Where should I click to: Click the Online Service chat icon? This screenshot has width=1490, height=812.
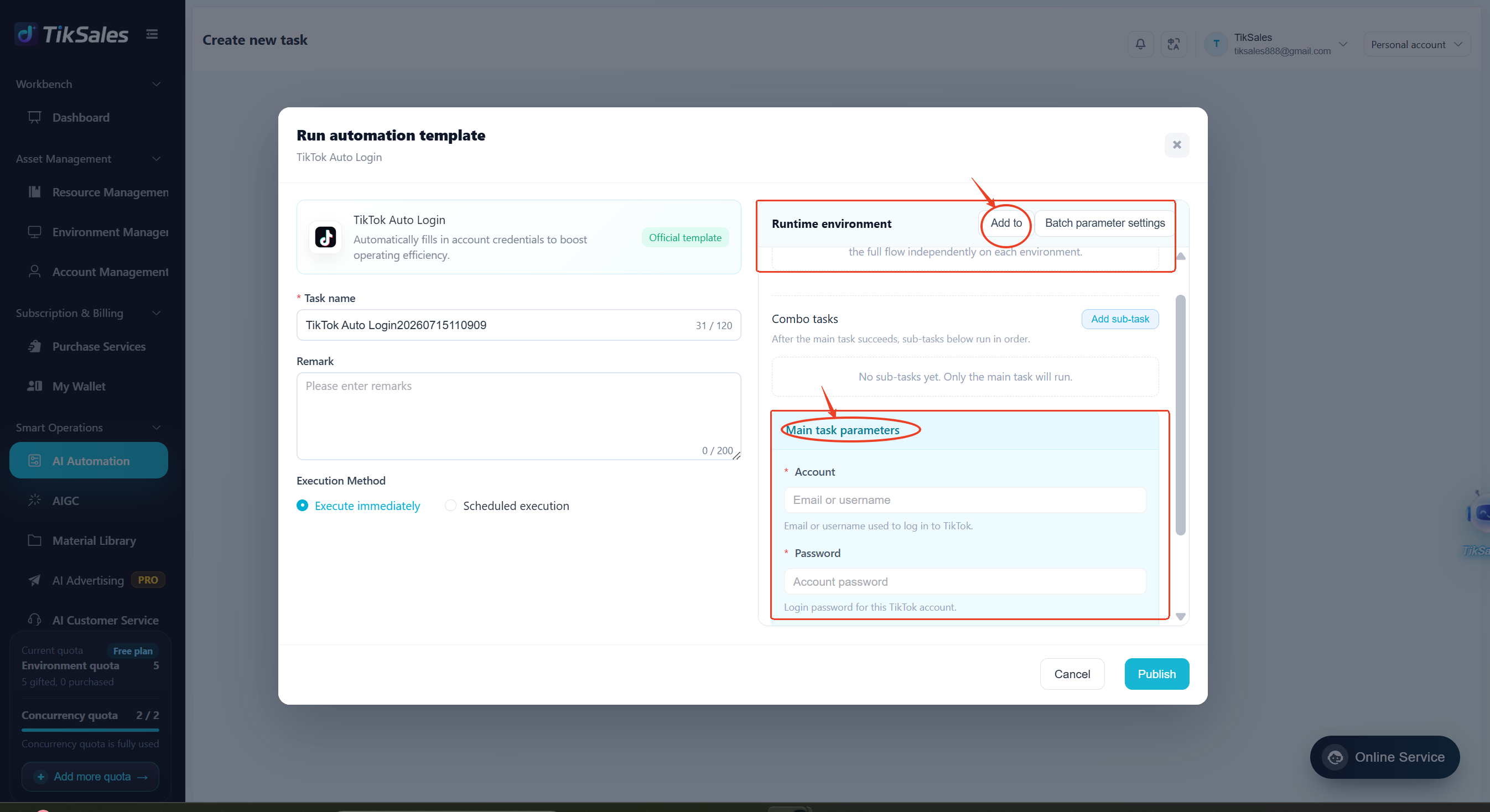pos(1335,757)
